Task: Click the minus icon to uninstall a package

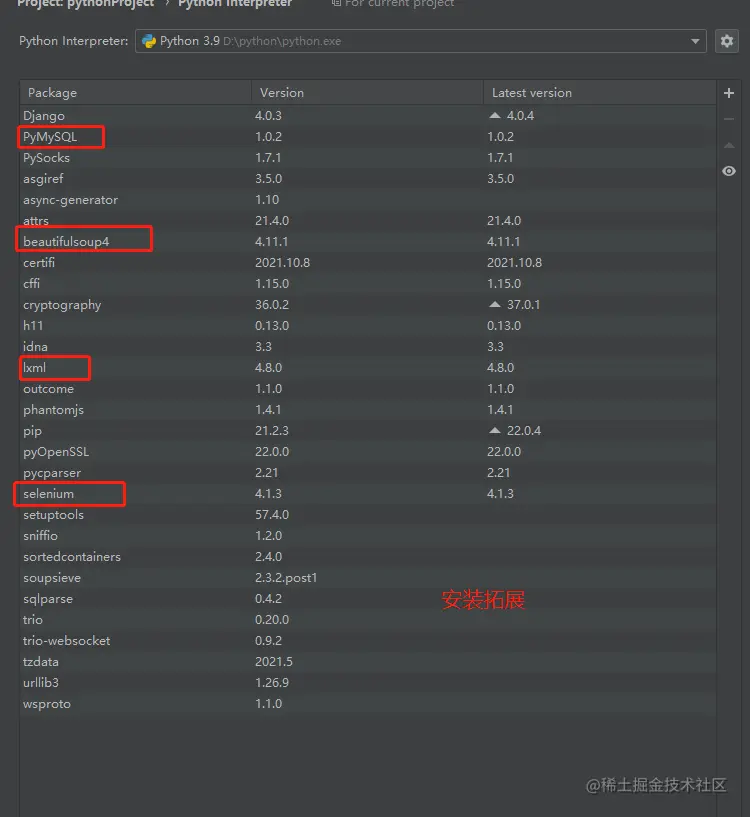Action: [729, 119]
